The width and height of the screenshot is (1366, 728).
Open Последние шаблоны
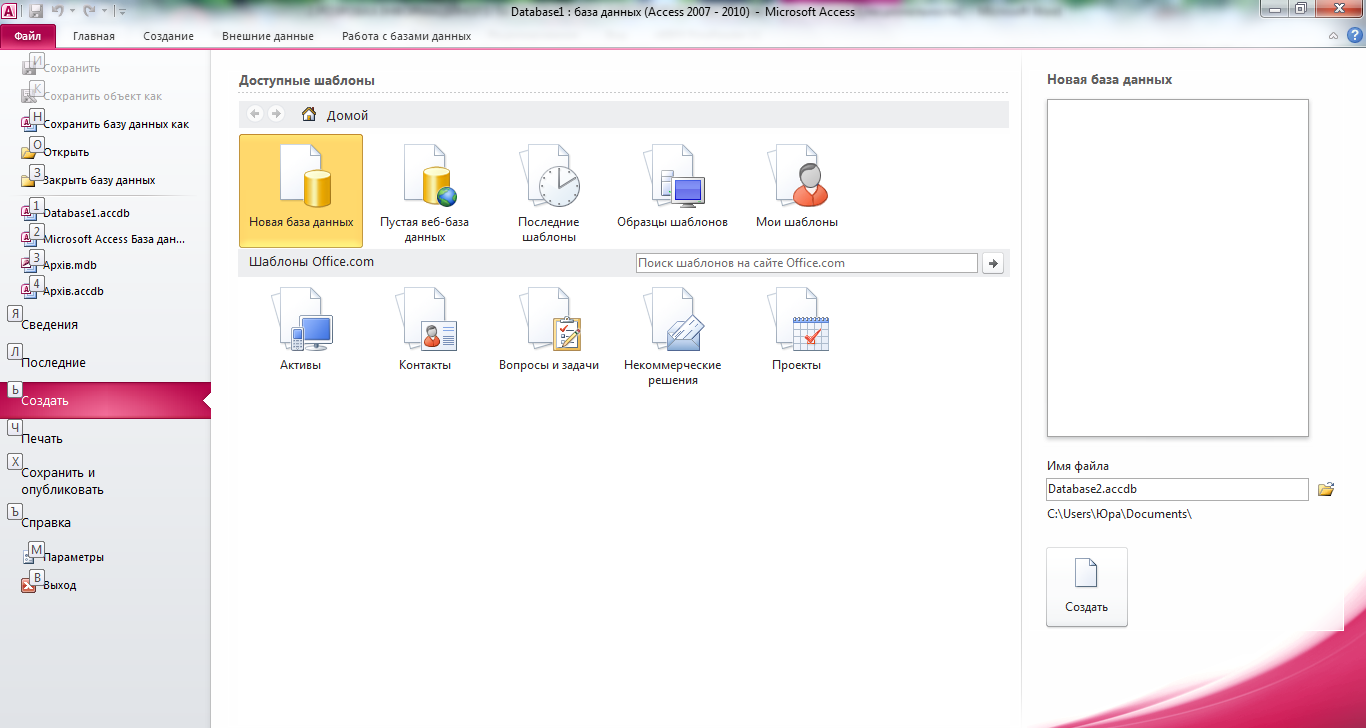point(548,191)
